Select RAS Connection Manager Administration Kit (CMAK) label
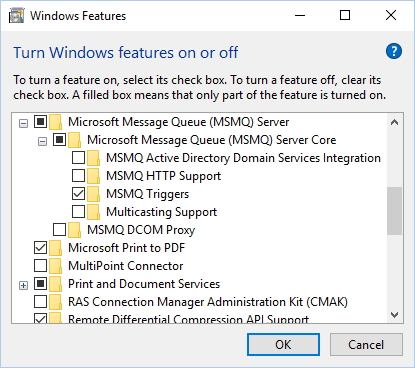Image resolution: width=415 pixels, height=368 pixels. 208,302
